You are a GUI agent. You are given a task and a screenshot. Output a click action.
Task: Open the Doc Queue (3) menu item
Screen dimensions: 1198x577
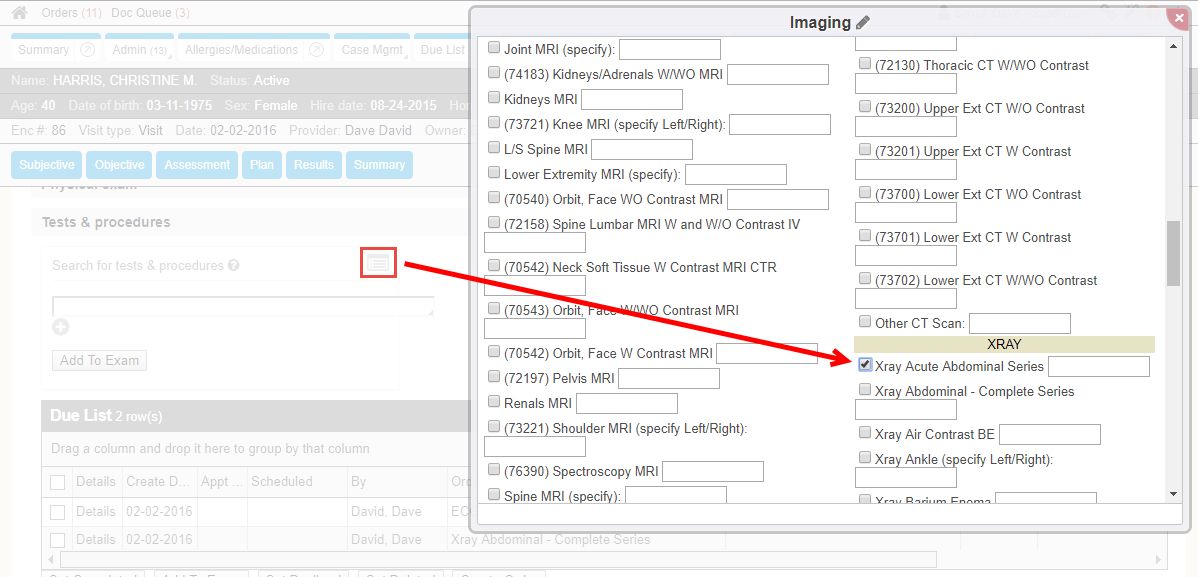pos(151,13)
